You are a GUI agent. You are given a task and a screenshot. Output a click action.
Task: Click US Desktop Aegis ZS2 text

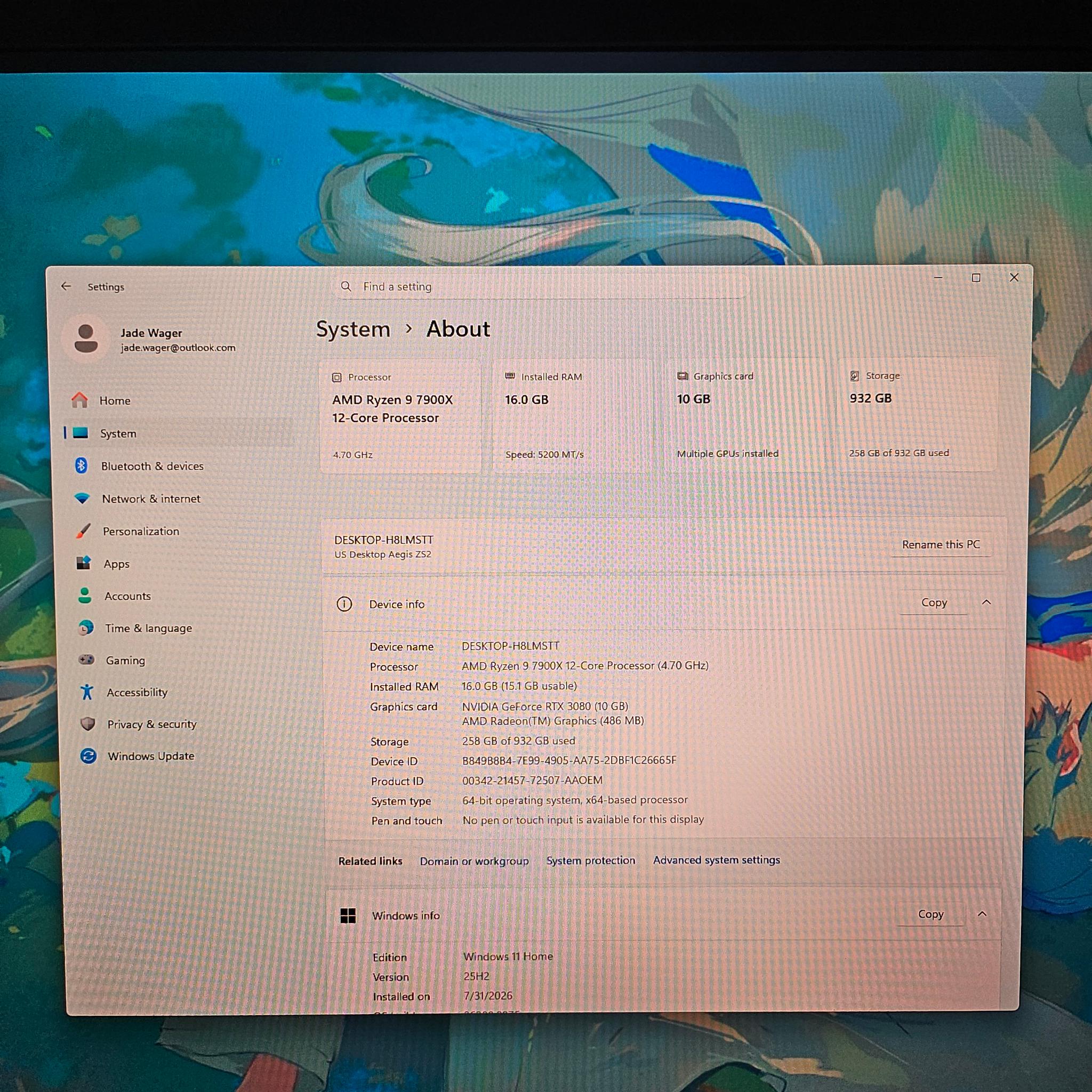(383, 555)
